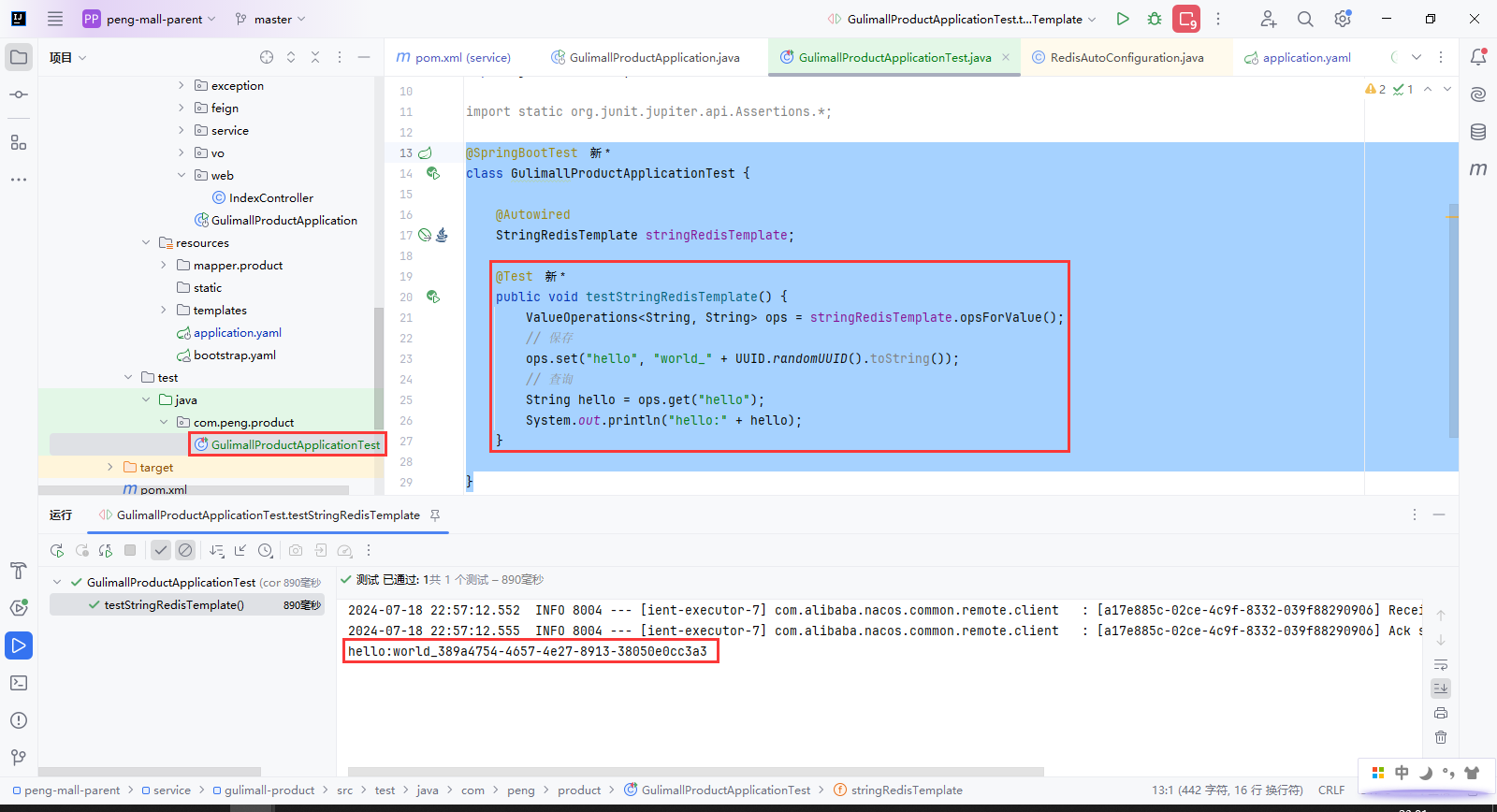Image resolution: width=1497 pixels, height=812 pixels.
Task: Open Notifications bell panel
Action: 1478,57
